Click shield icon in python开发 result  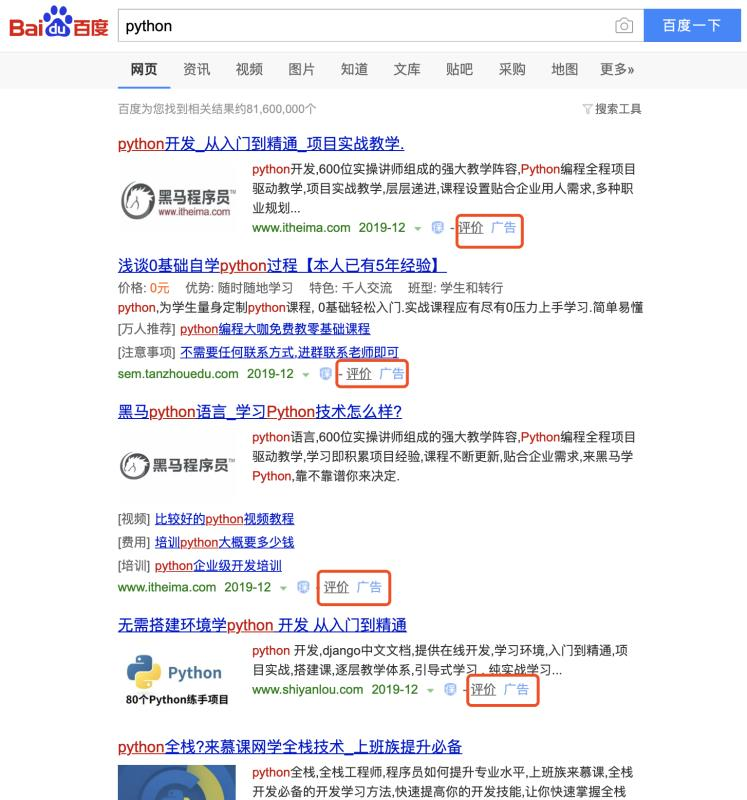point(437,228)
